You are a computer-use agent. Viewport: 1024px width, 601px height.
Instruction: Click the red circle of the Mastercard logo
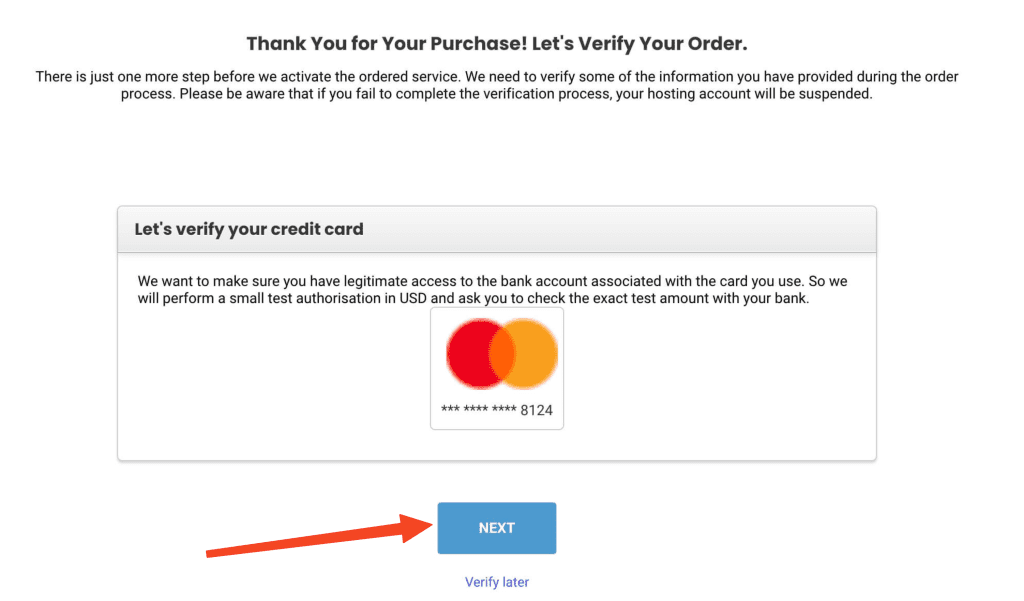(470, 355)
